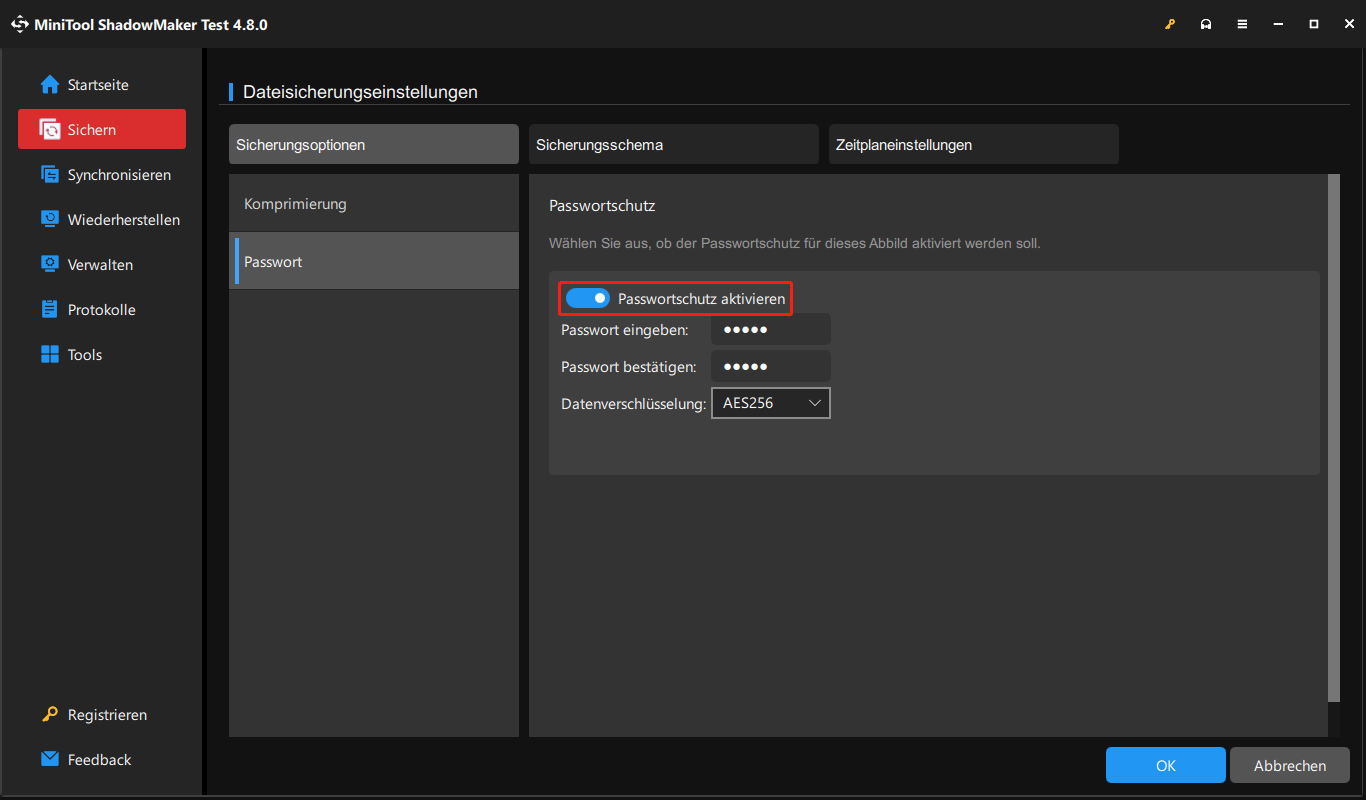Viewport: 1366px width, 800px height.
Task: Click the yellow key license icon
Action: 1170,23
